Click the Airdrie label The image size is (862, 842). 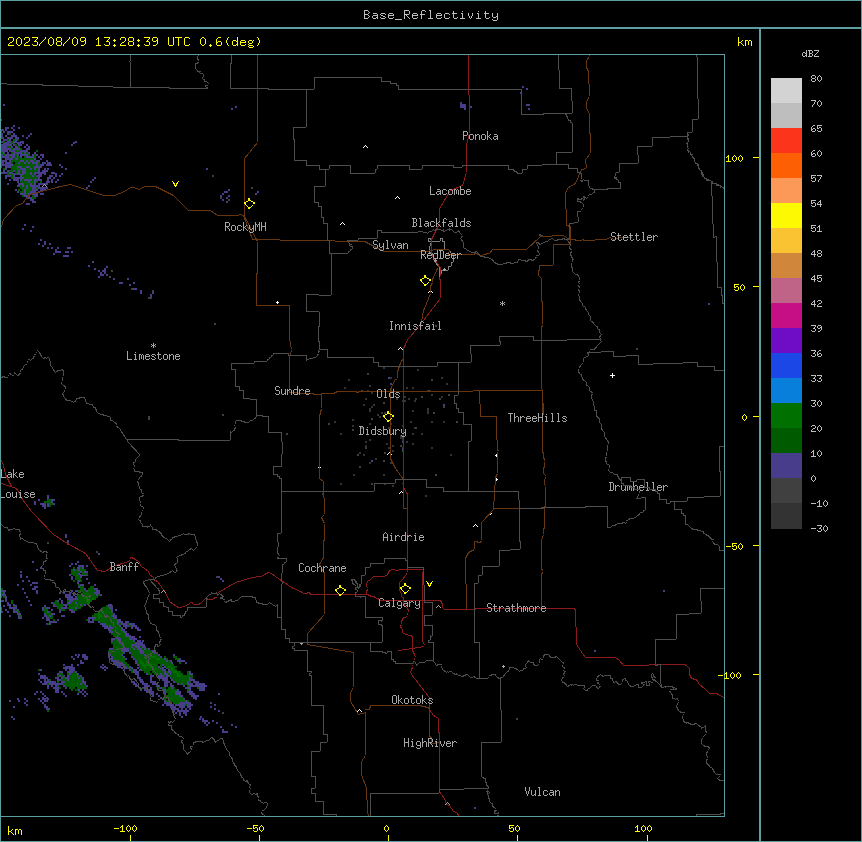point(404,537)
